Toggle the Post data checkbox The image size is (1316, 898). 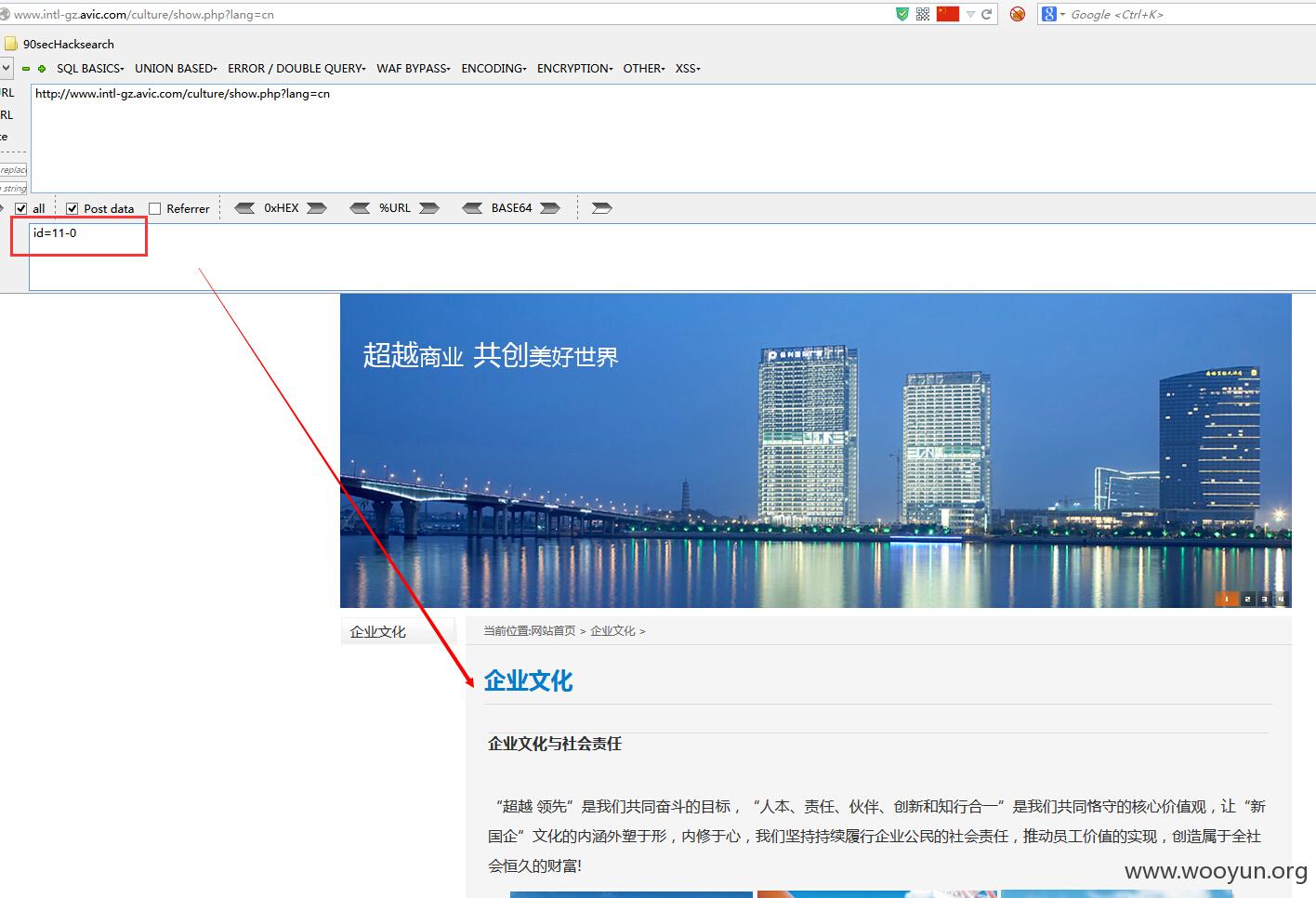72,209
